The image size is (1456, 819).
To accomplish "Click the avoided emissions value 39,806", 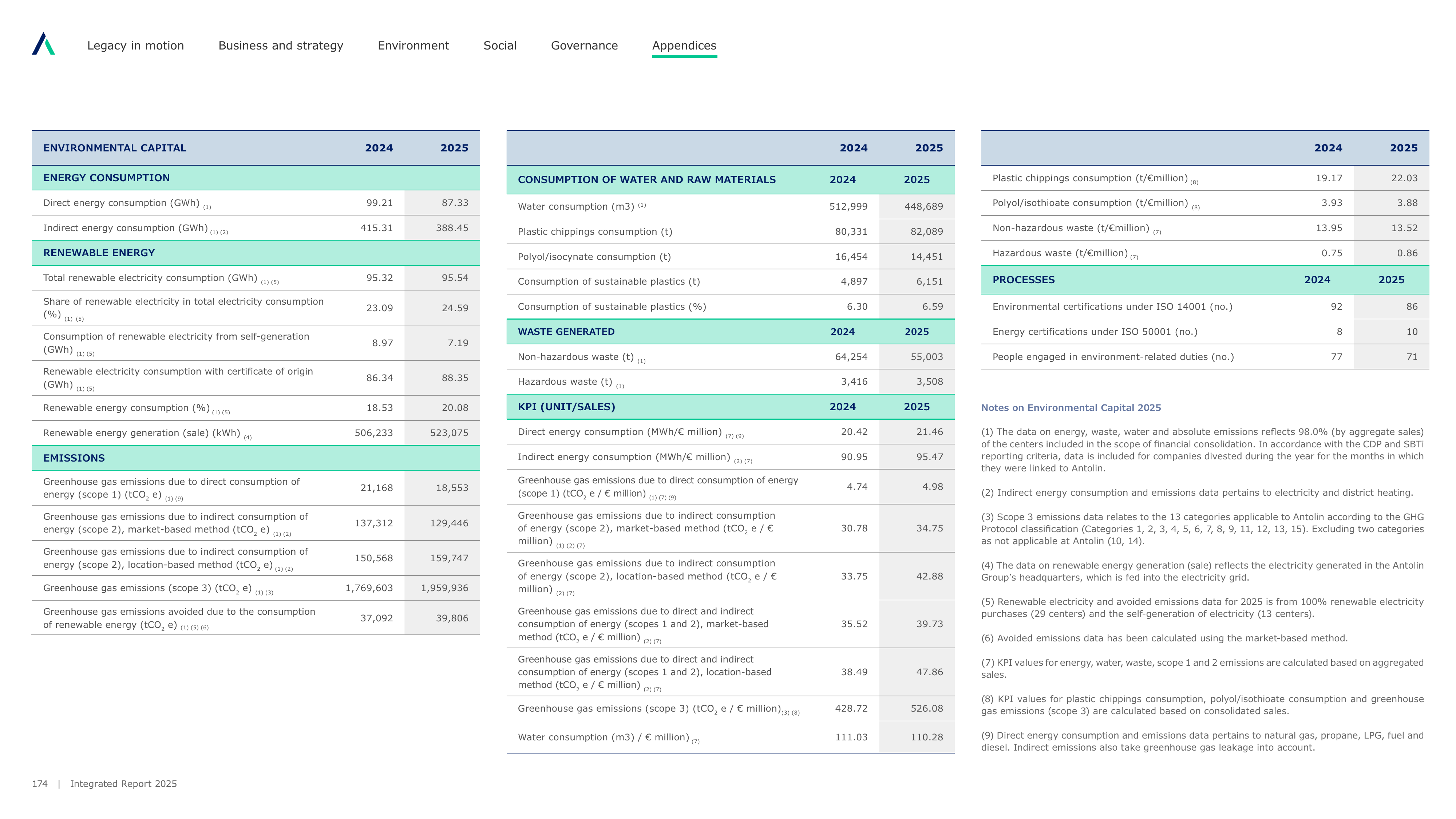I will 452,618.
